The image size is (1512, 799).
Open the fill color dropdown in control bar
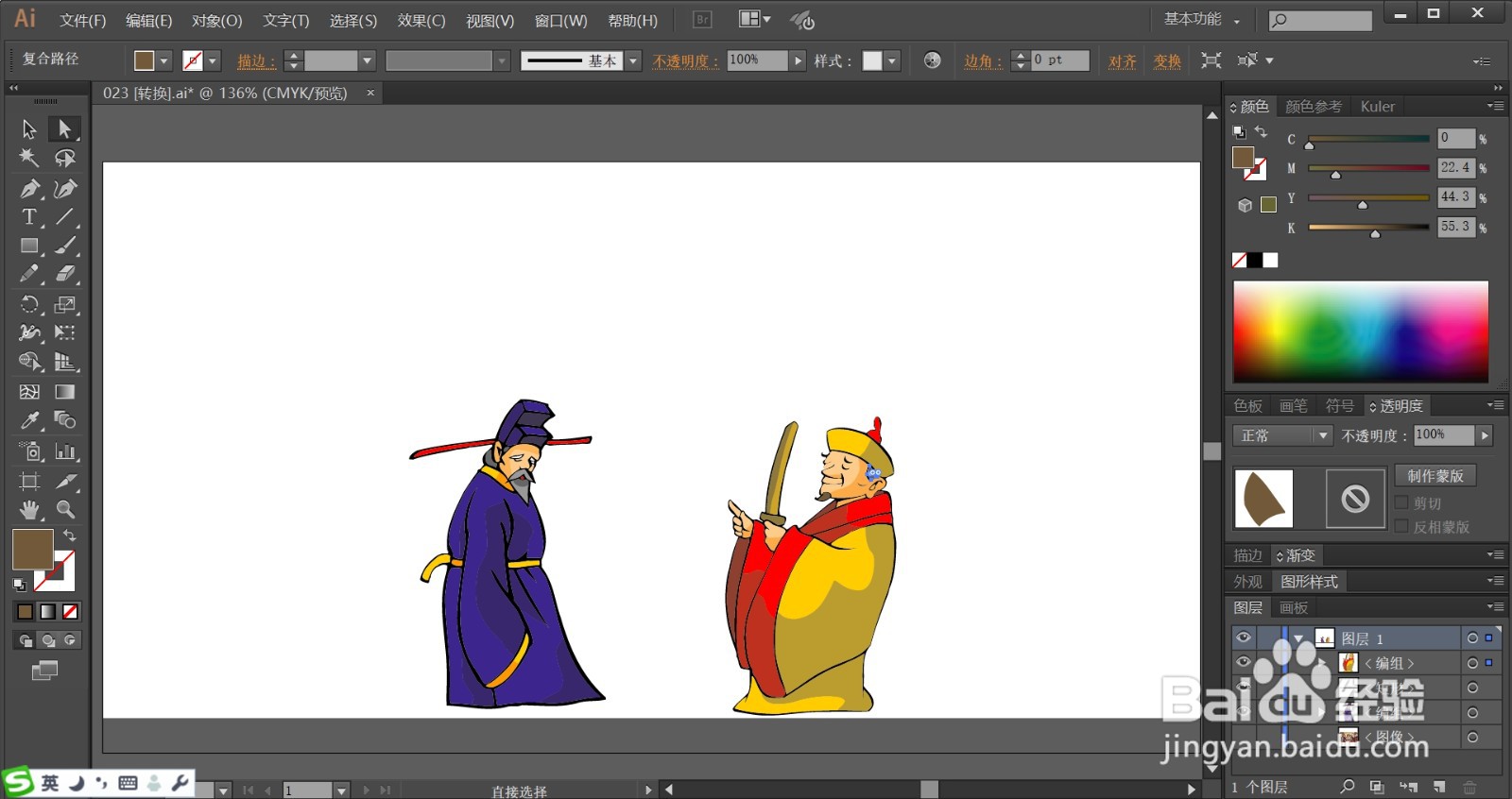pos(163,60)
